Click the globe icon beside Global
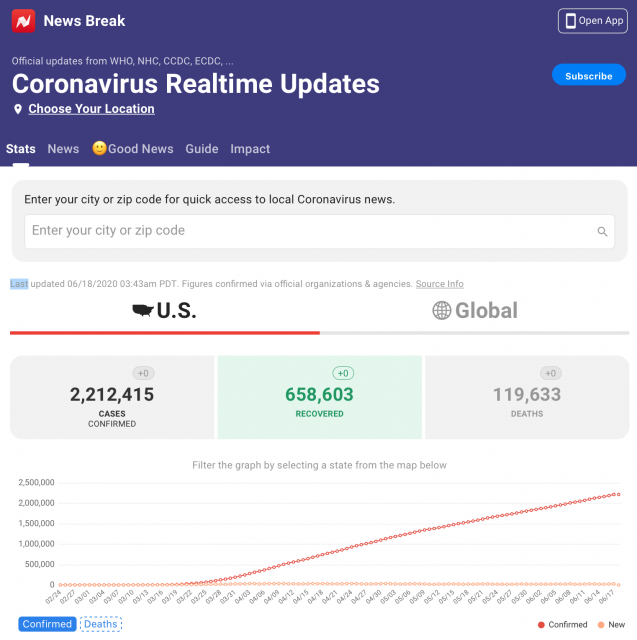 click(x=441, y=311)
